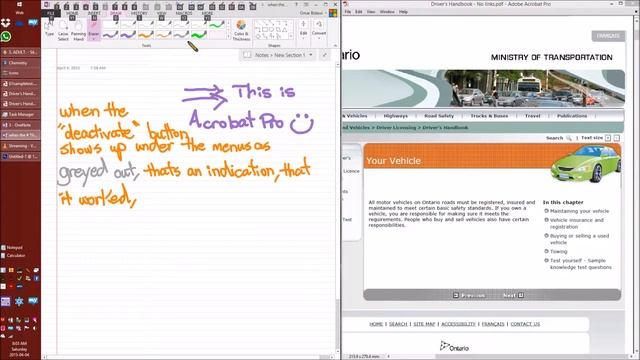The width and height of the screenshot is (640, 360).
Task: Click the Highways navigation tab
Action: pyautogui.click(x=396, y=116)
